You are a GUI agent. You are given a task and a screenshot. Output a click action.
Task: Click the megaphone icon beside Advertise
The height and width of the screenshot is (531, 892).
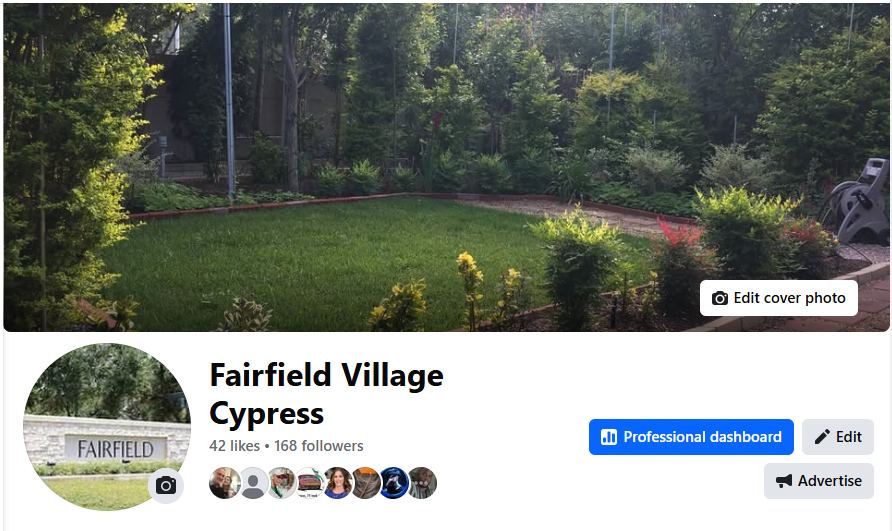(784, 481)
